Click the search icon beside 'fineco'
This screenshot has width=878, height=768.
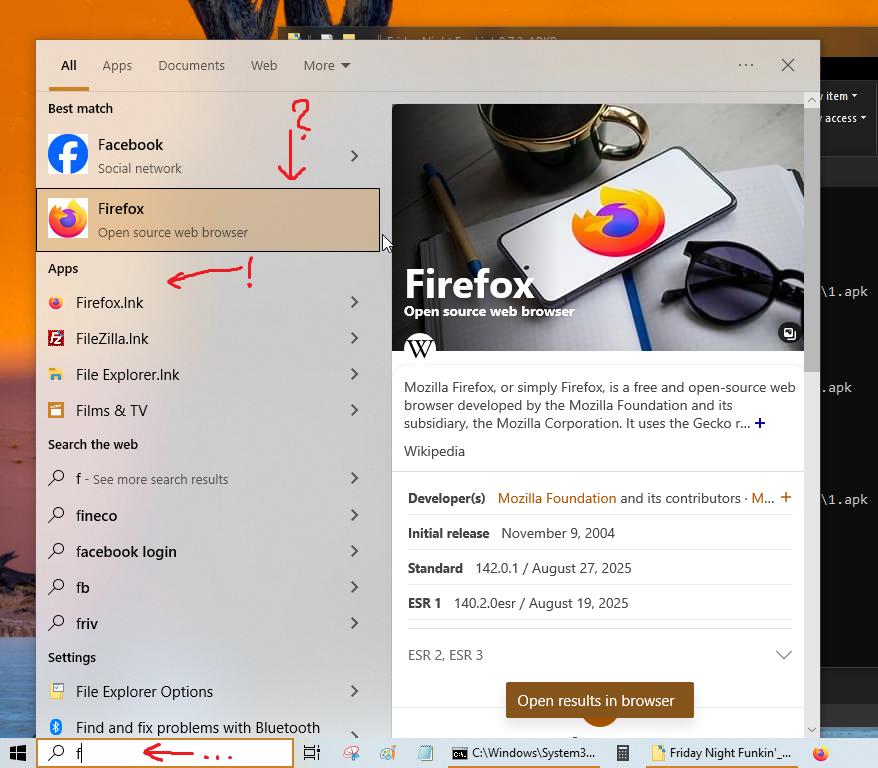tap(56, 515)
